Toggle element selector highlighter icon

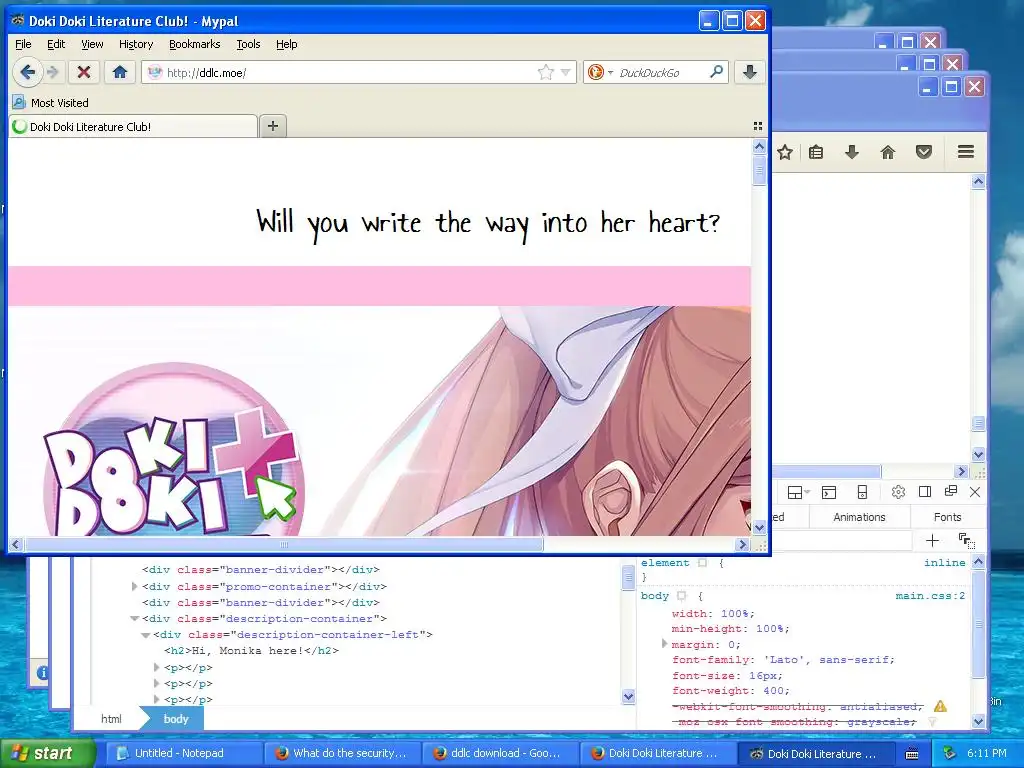(x=703, y=562)
